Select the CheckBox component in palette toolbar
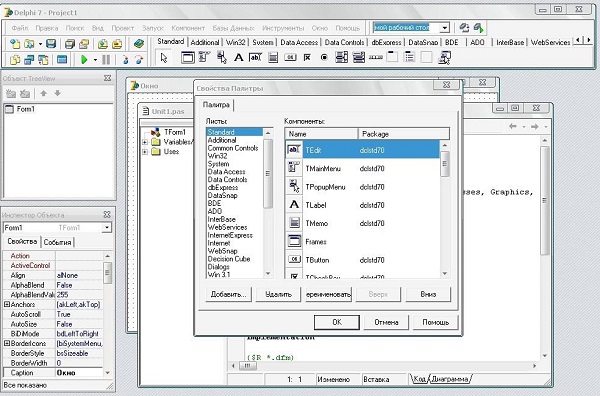The image size is (600, 396). (307, 58)
